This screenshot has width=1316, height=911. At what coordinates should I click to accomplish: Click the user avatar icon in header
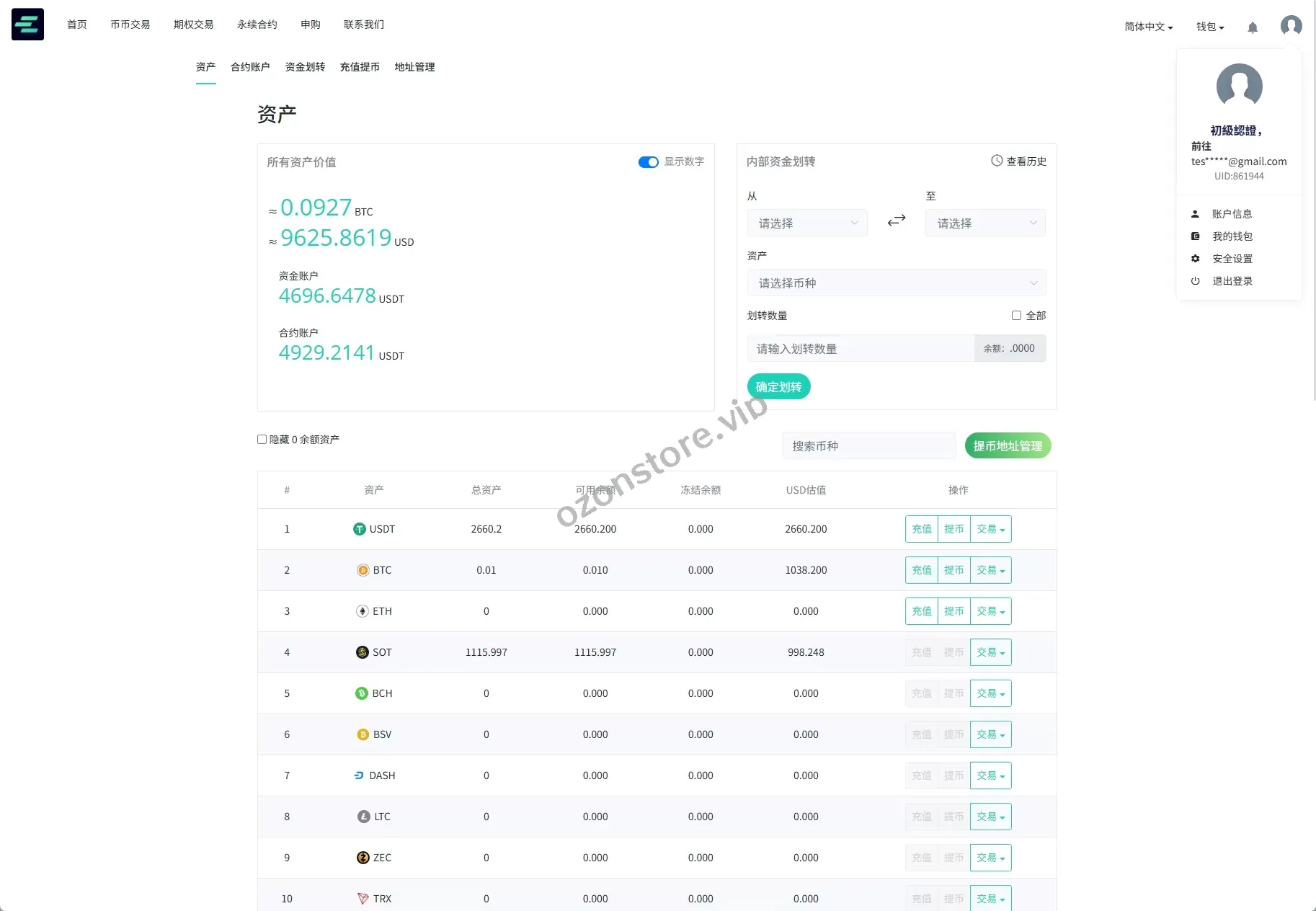1291,26
